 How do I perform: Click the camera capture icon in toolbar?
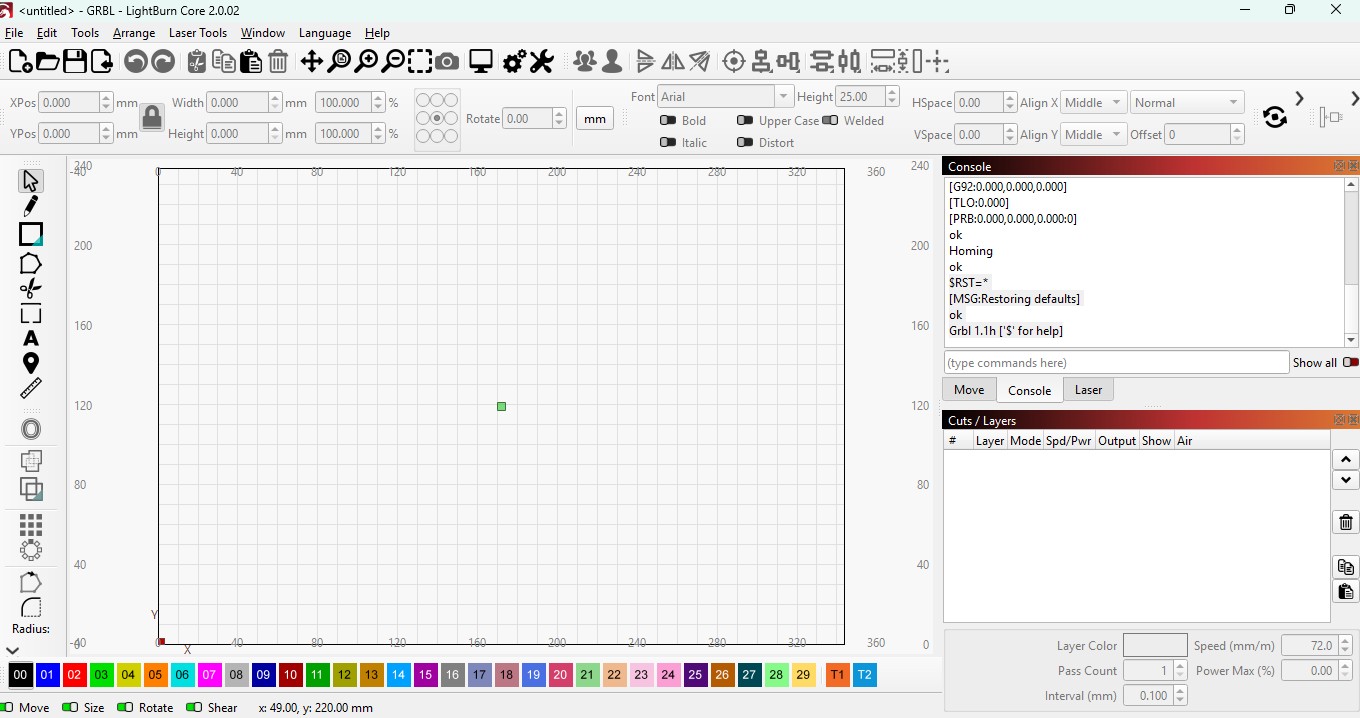click(447, 62)
